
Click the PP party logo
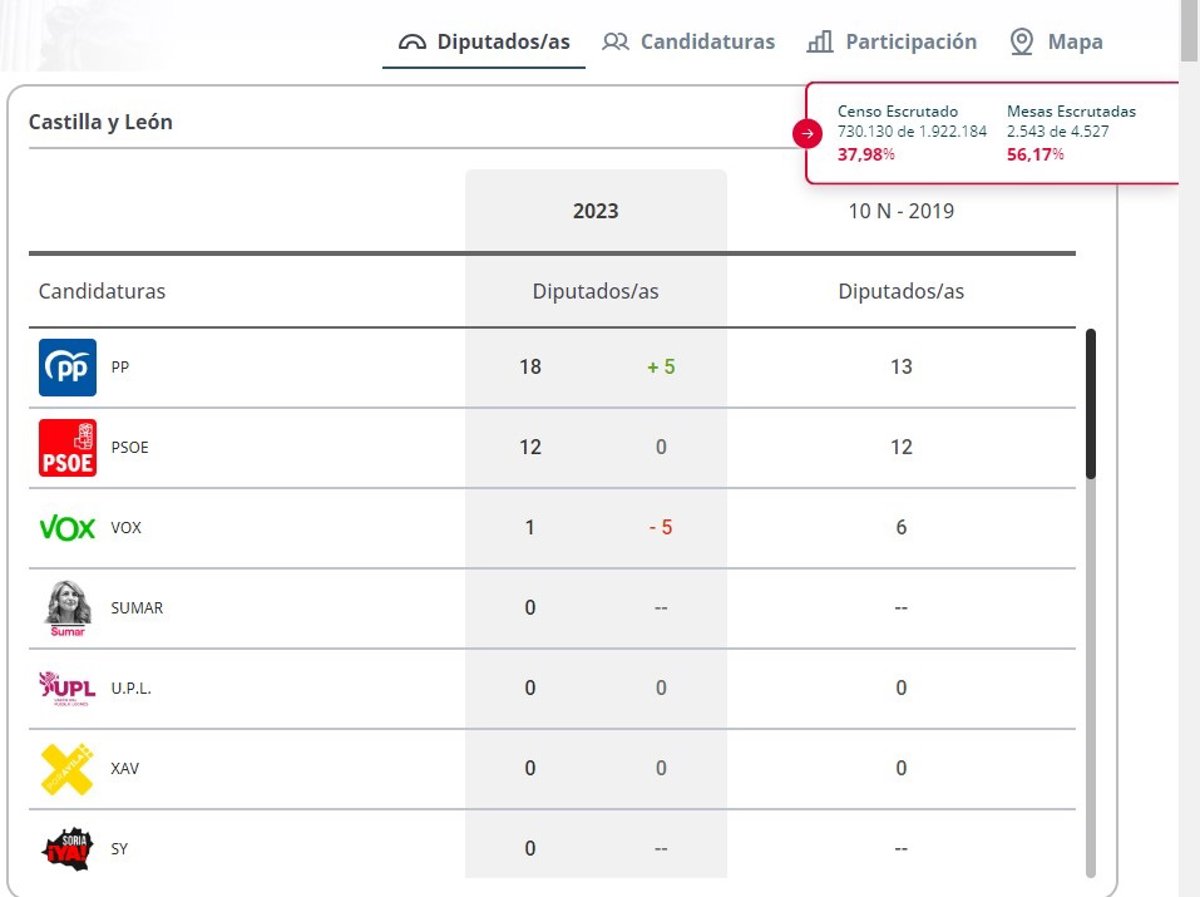coord(68,367)
